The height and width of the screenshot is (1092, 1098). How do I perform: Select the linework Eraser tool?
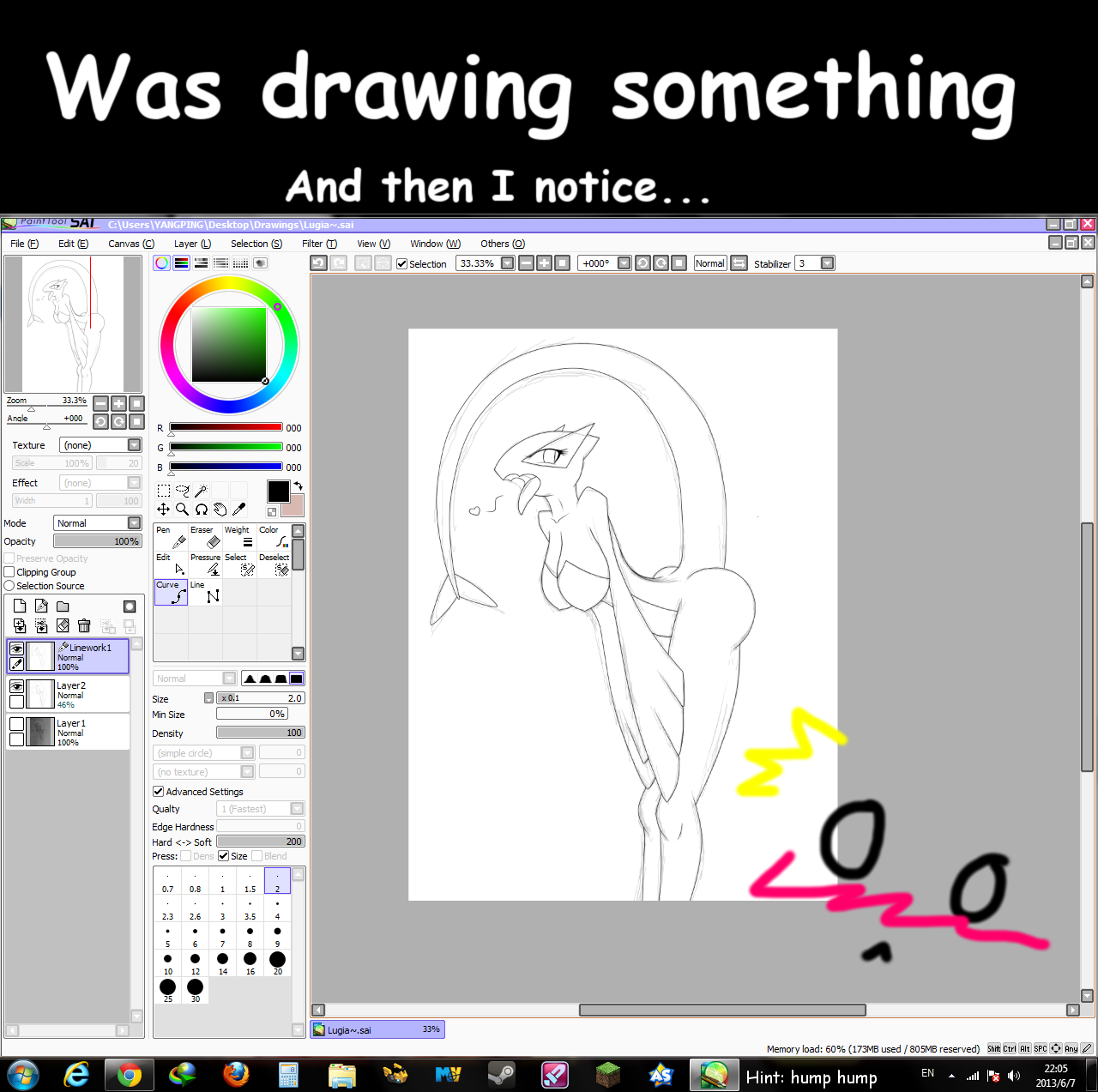pos(205,537)
